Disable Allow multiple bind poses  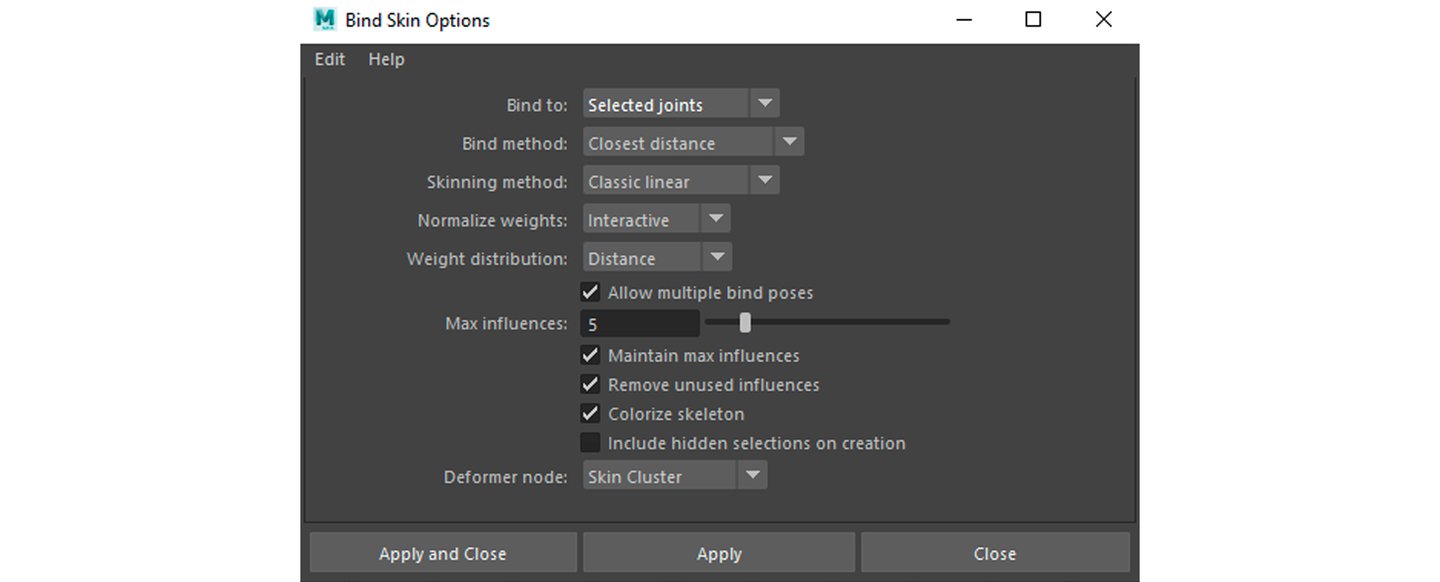[x=590, y=293]
